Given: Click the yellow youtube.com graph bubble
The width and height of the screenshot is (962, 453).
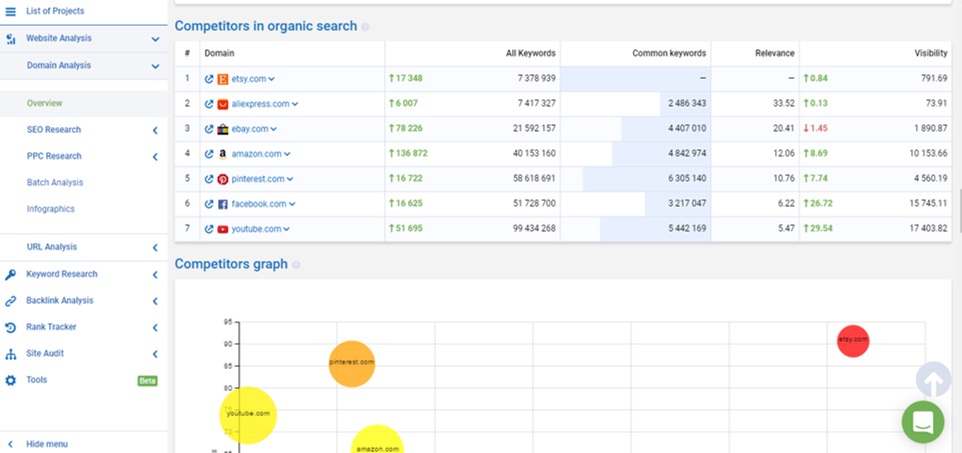Looking at the screenshot, I should [x=248, y=415].
